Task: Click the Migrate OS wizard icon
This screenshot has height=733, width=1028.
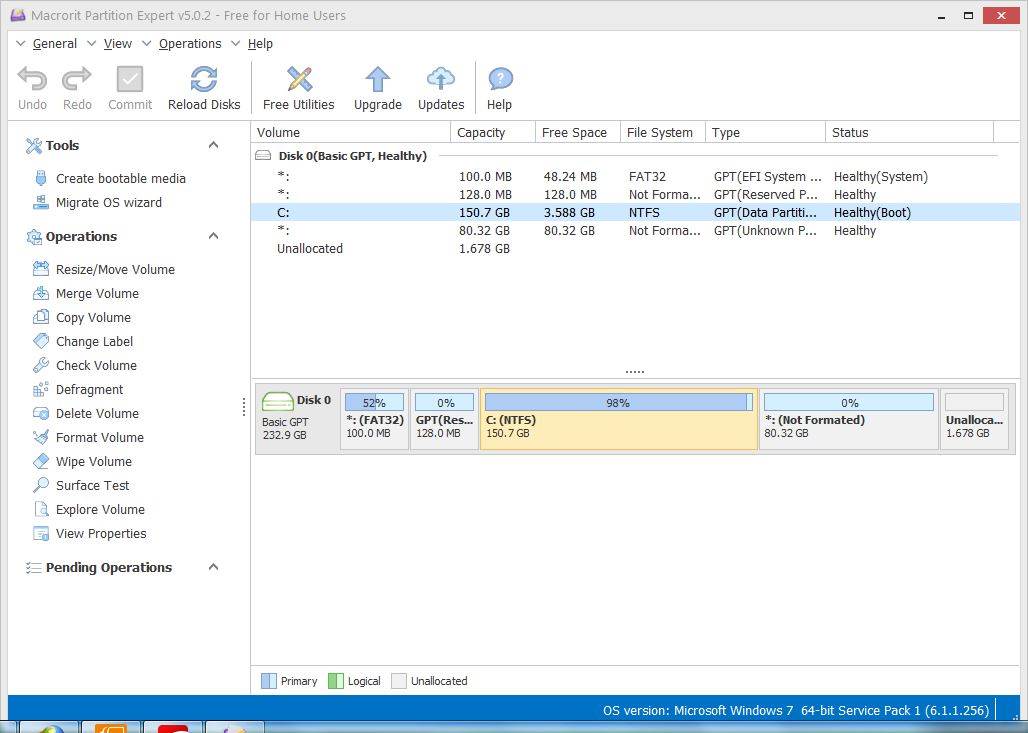Action: pos(41,203)
